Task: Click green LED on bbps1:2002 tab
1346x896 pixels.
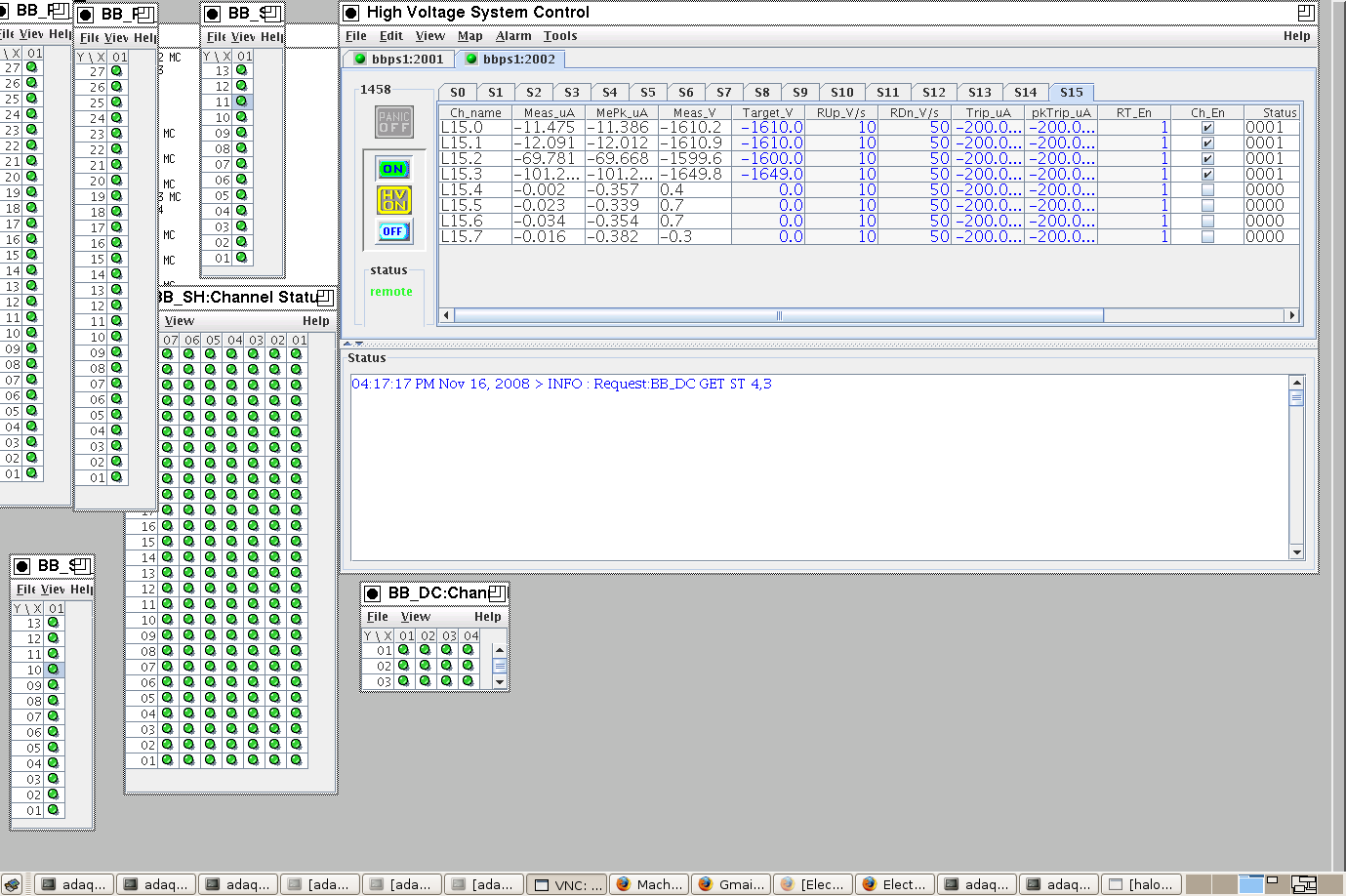Action: [x=472, y=59]
